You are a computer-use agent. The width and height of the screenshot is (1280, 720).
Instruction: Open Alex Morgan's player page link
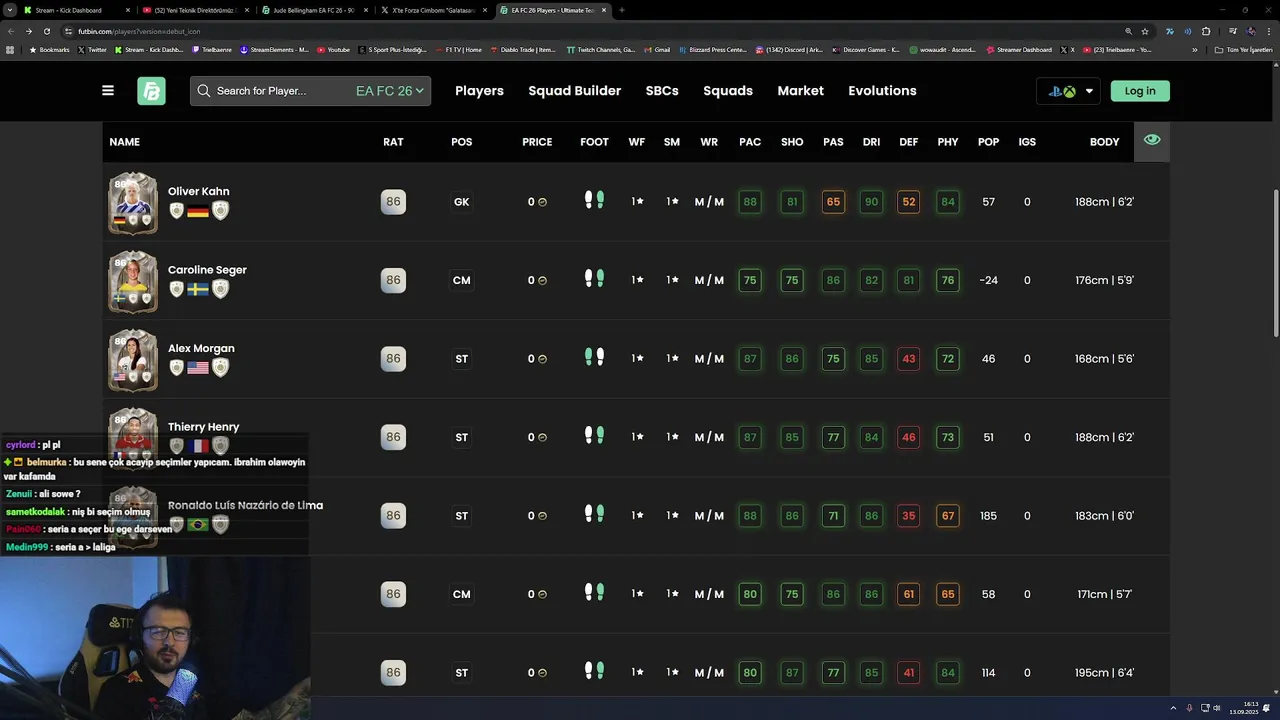(201, 348)
